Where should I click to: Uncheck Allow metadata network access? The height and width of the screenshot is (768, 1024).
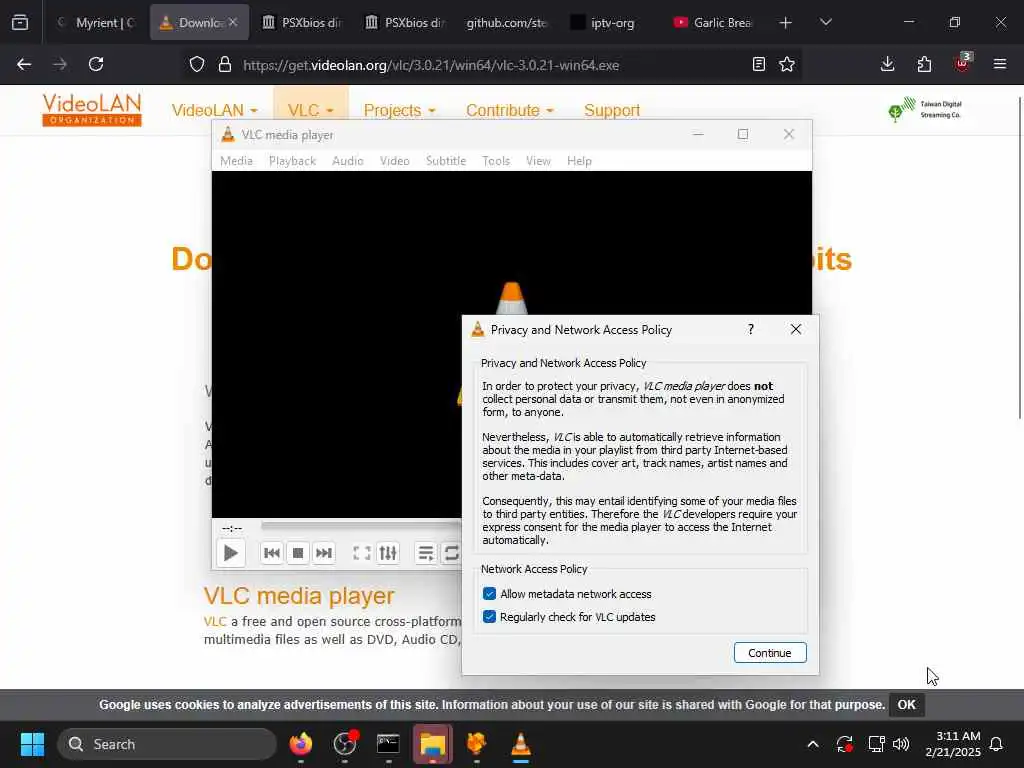click(489, 594)
